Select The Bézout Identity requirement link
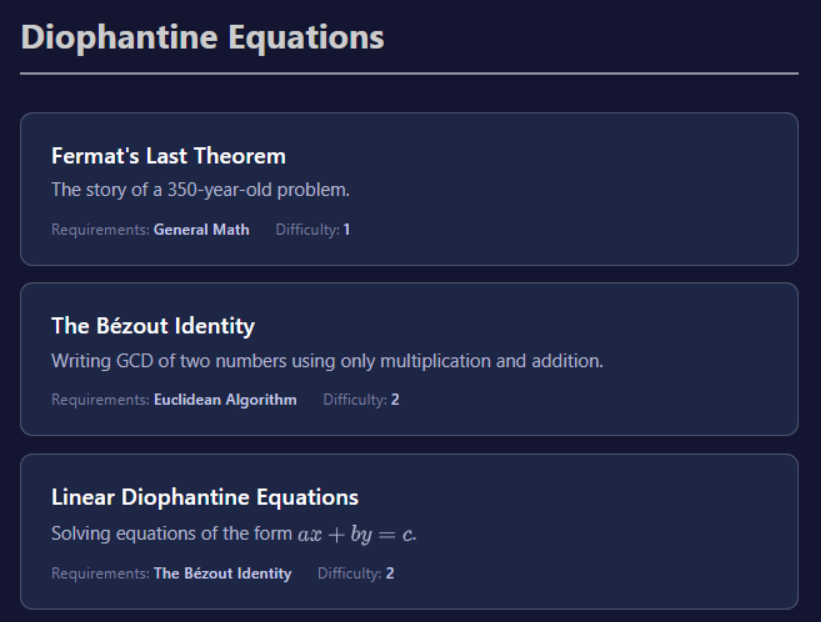 (x=223, y=573)
